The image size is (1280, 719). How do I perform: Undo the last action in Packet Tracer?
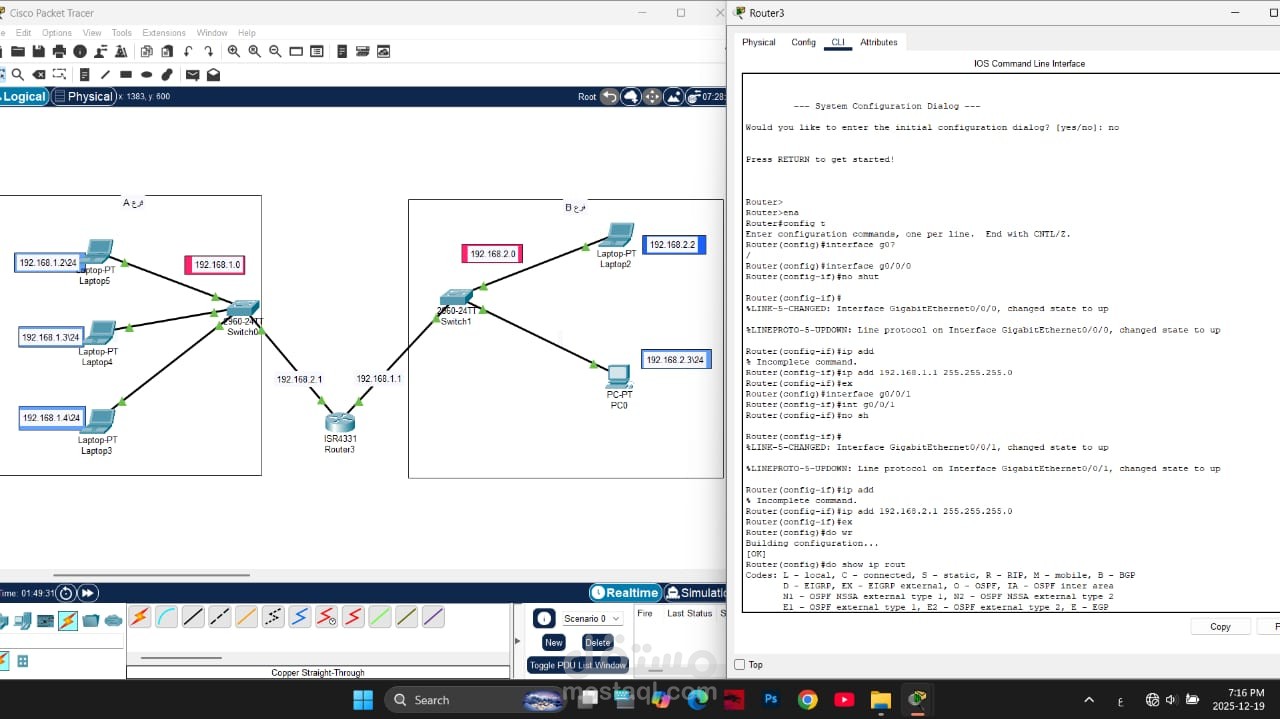coord(187,51)
